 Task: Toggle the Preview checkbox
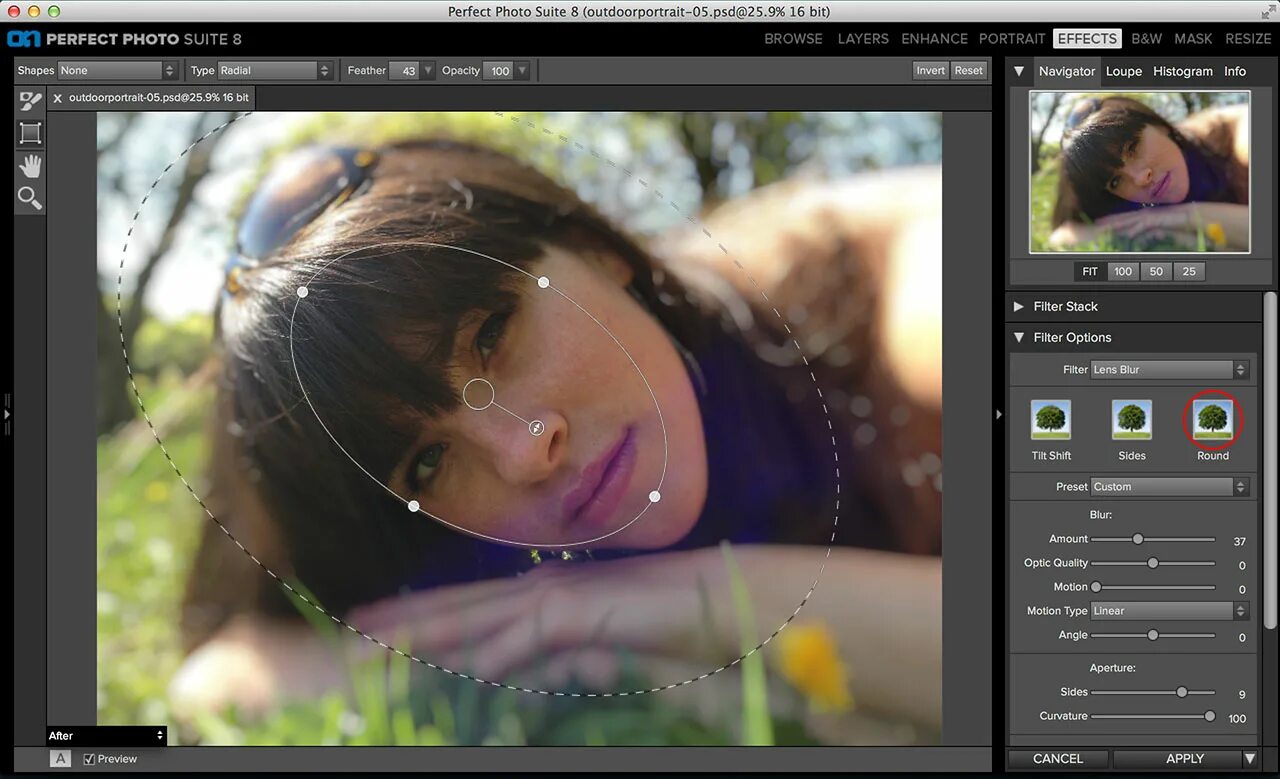coord(89,759)
